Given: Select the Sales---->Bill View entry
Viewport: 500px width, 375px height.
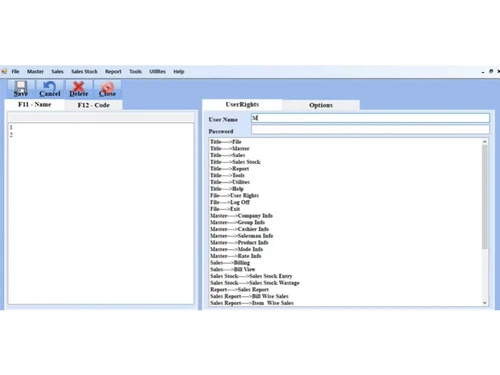Looking at the screenshot, I should (x=233, y=269).
